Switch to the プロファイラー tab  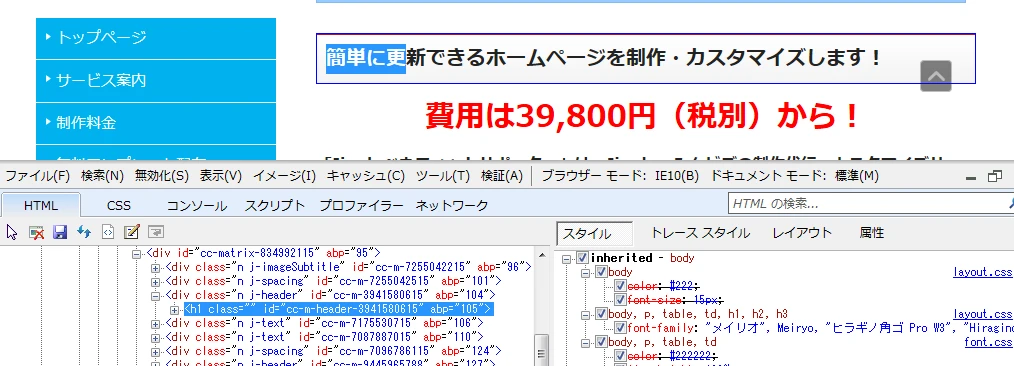pyautogui.click(x=361, y=206)
